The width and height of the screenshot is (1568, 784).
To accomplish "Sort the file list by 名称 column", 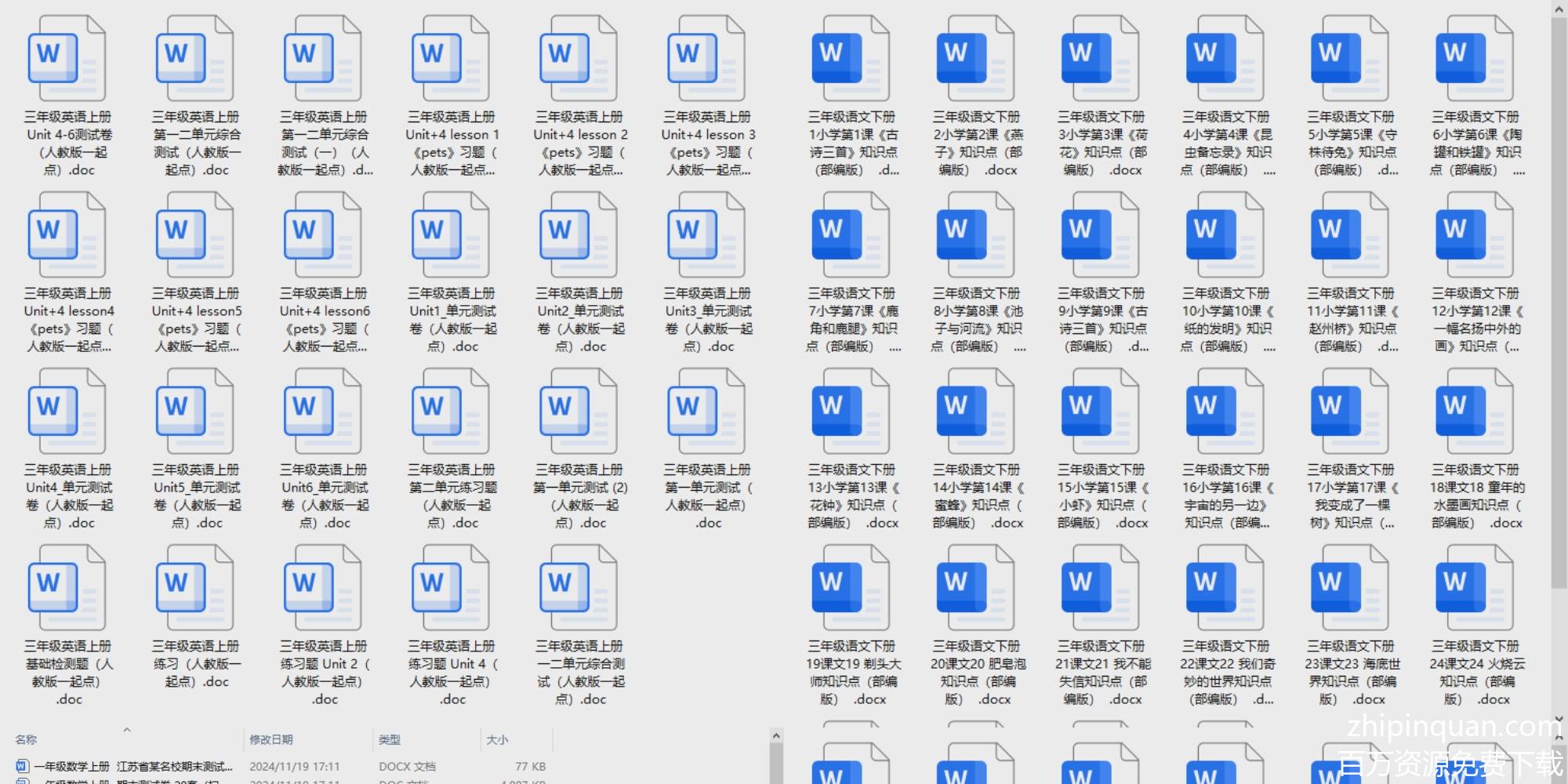I will pos(26,739).
